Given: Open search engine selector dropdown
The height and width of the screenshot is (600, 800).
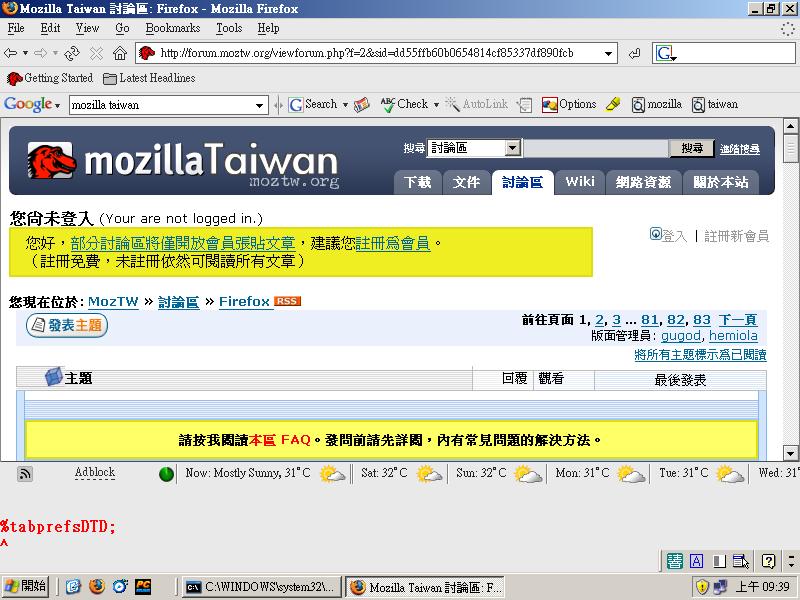Looking at the screenshot, I should [666, 53].
